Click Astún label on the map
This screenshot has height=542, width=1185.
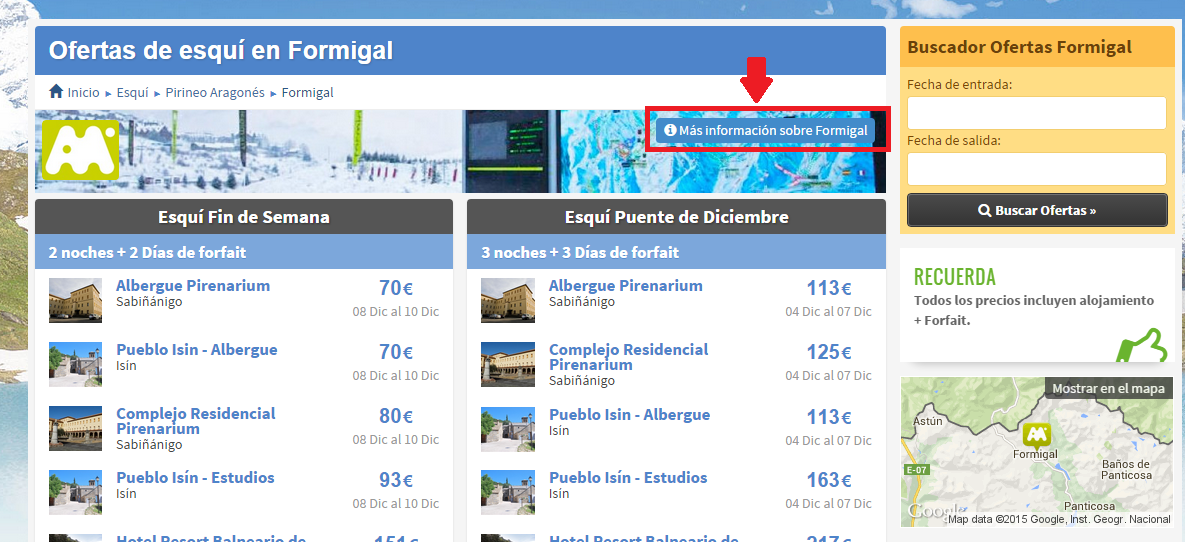(929, 421)
